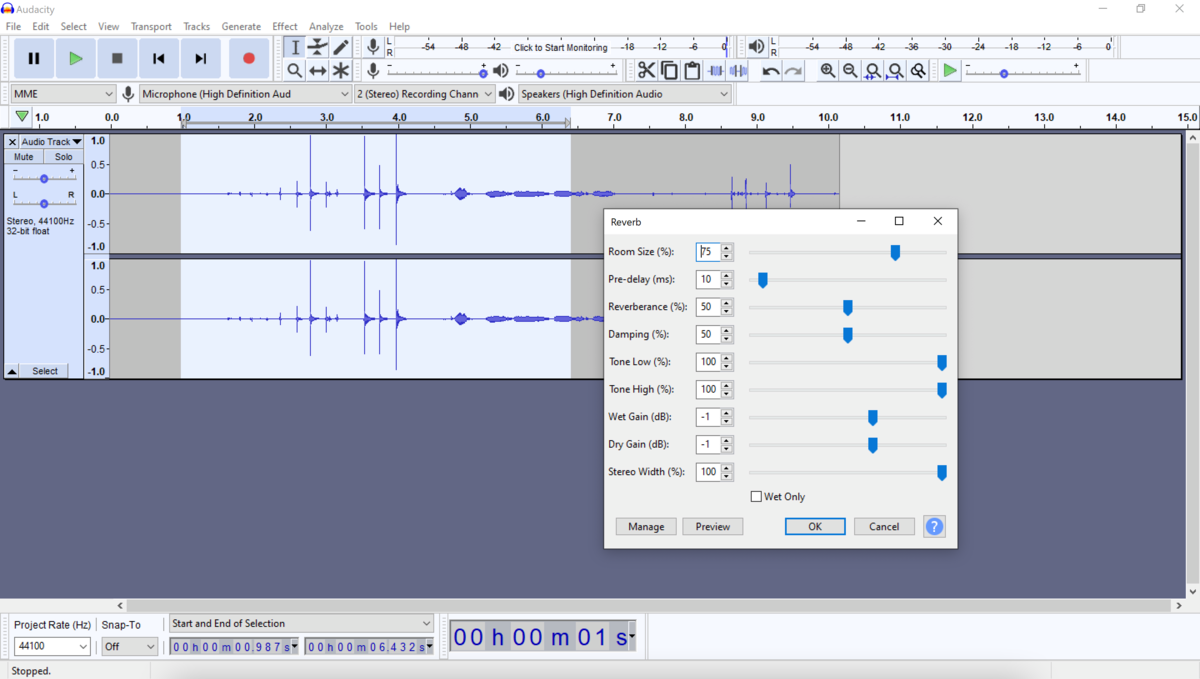Viewport: 1200px width, 679px height.
Task: Select the Envelope tool
Action: 318,47
